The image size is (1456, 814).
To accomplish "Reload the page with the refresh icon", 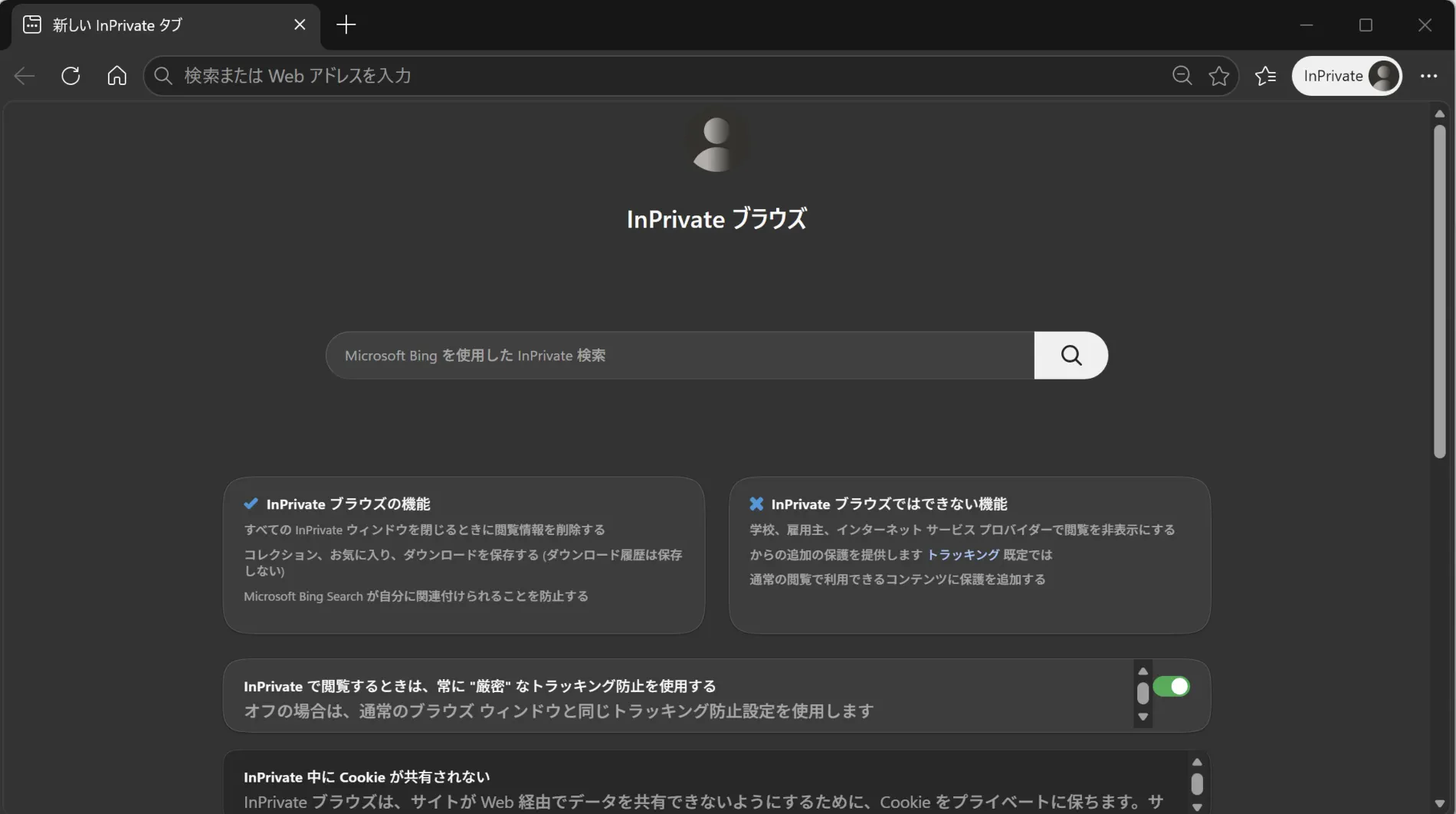I will coord(71,75).
